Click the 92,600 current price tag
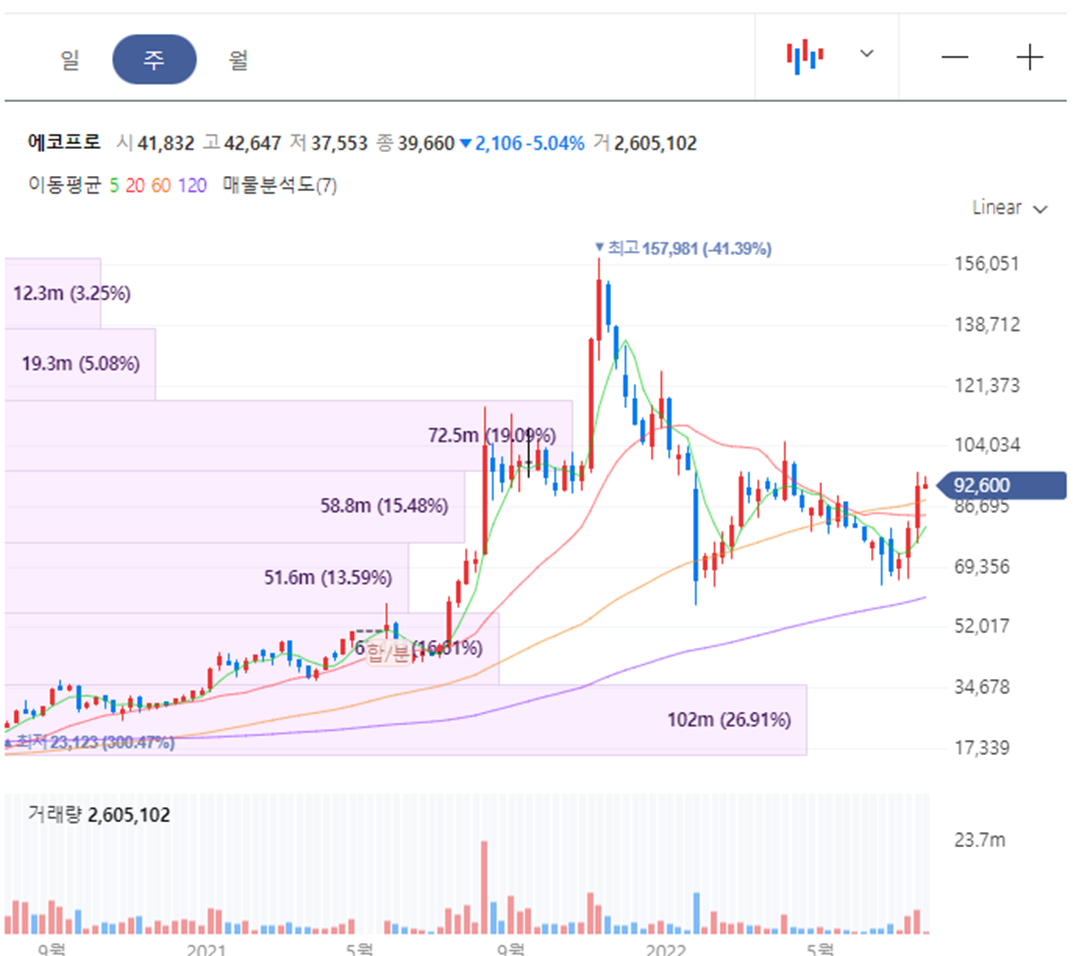The image size is (1073, 956). (x=1002, y=485)
